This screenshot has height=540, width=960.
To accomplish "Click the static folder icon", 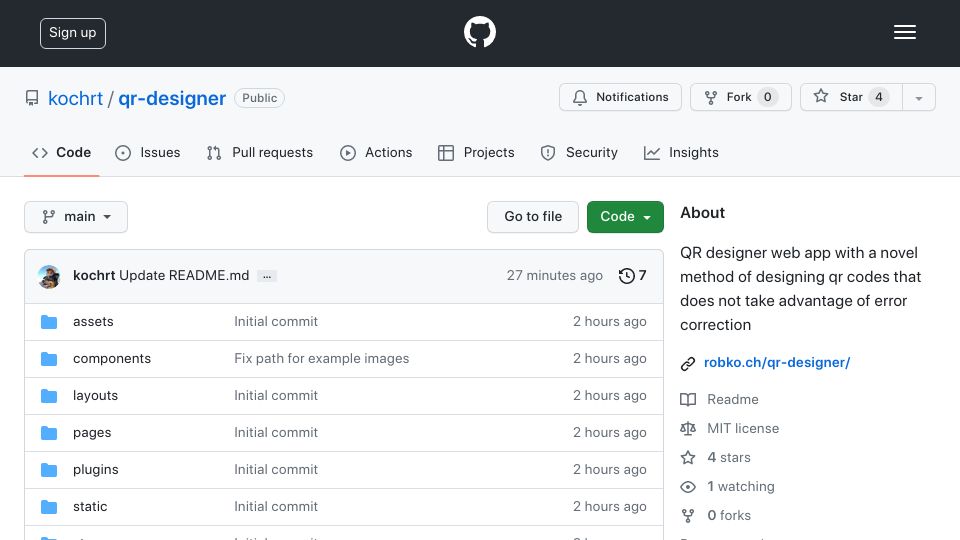I will coord(49,507).
